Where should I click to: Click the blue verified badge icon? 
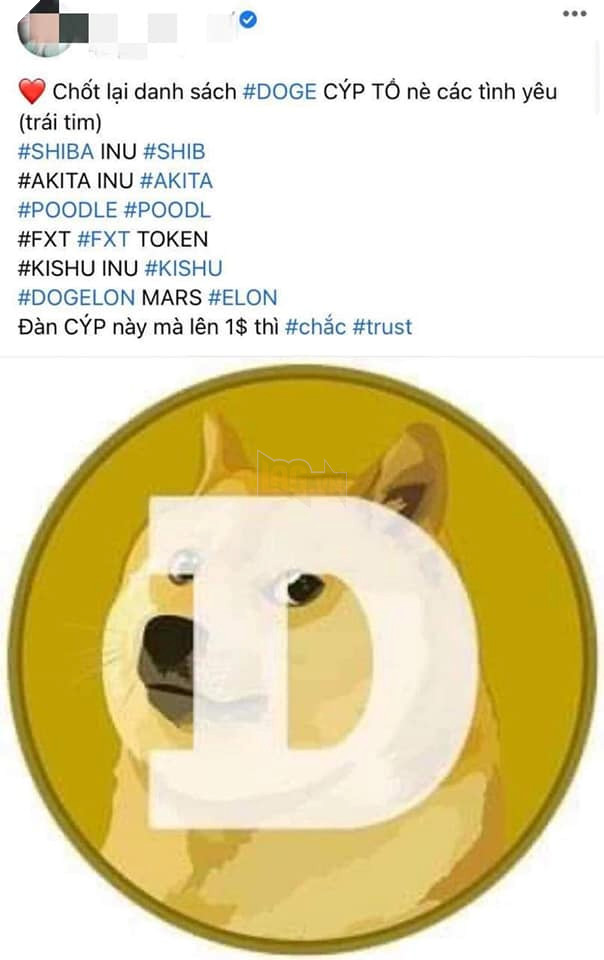click(x=247, y=20)
